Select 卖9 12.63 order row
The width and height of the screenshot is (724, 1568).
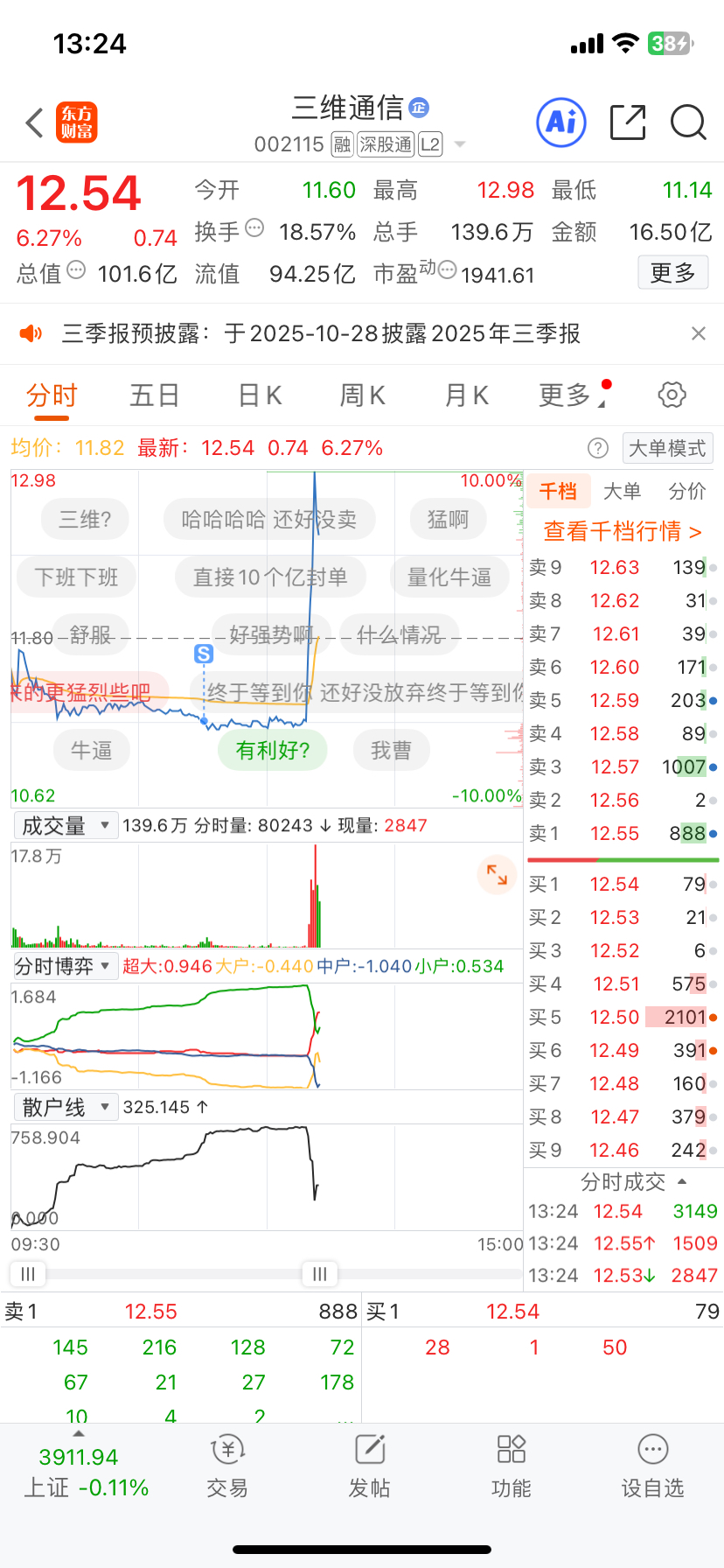(x=623, y=568)
